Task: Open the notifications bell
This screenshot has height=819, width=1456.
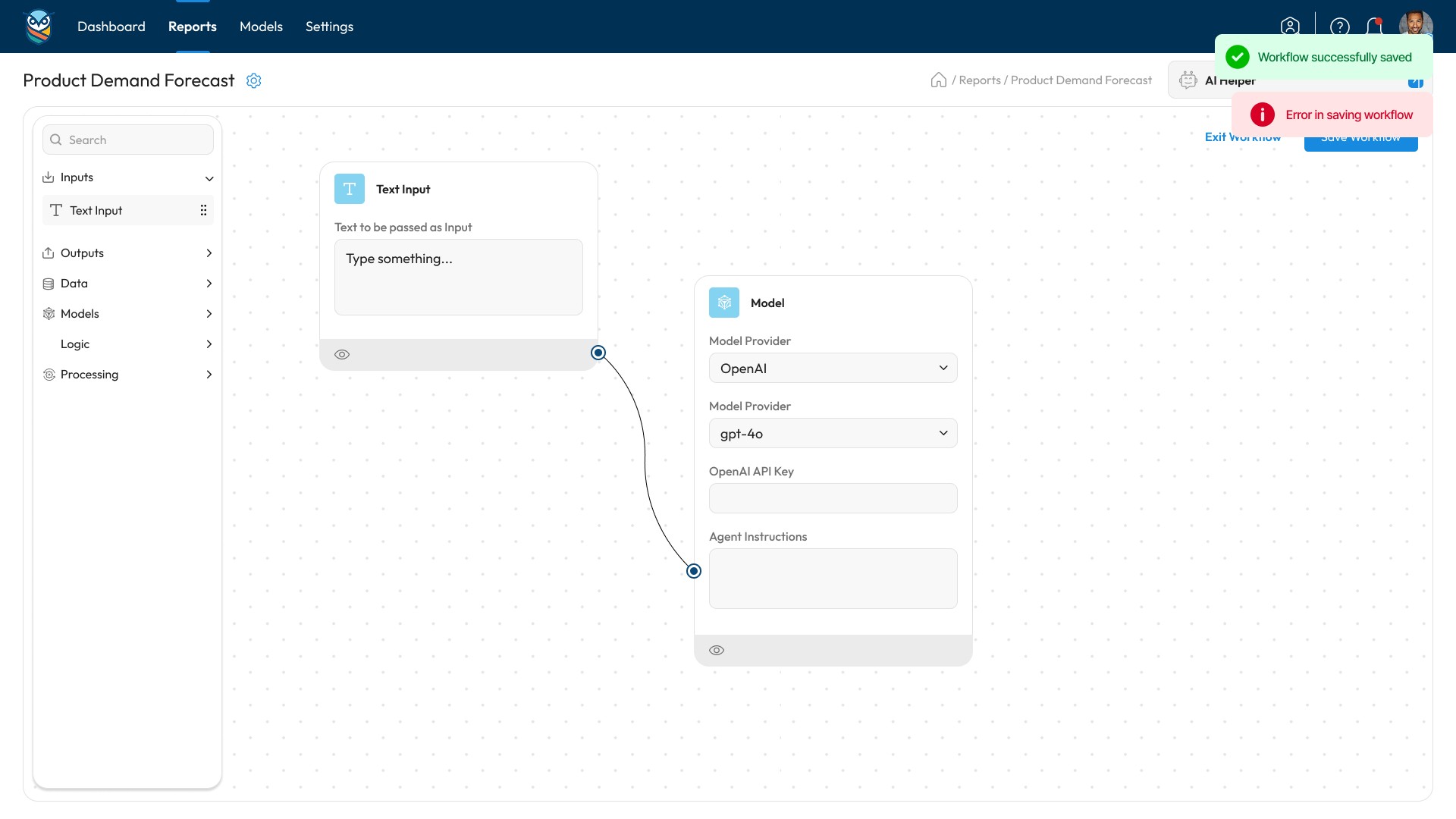Action: pyautogui.click(x=1373, y=27)
